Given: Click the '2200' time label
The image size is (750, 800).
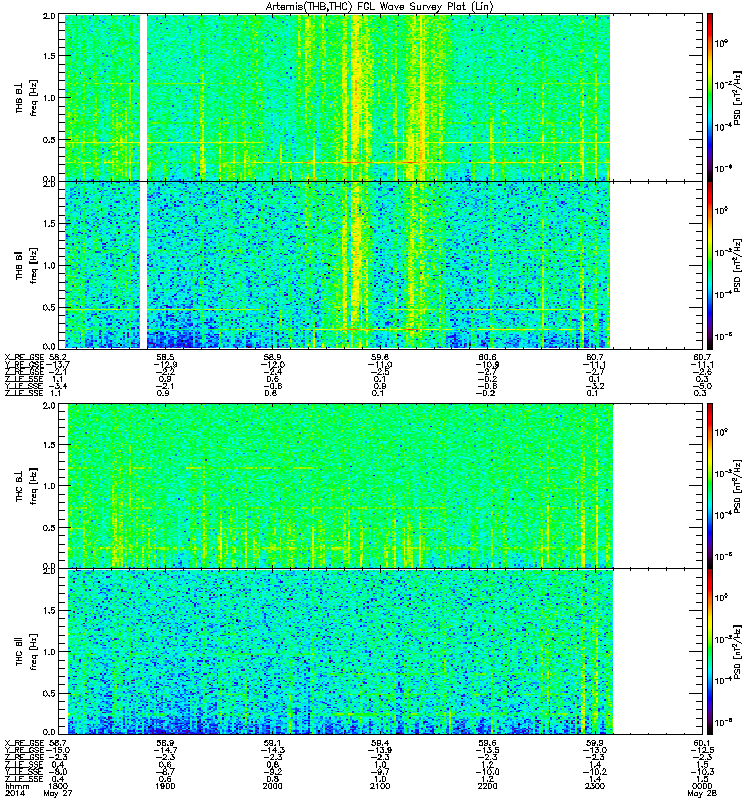Looking at the screenshot, I should (487, 786).
